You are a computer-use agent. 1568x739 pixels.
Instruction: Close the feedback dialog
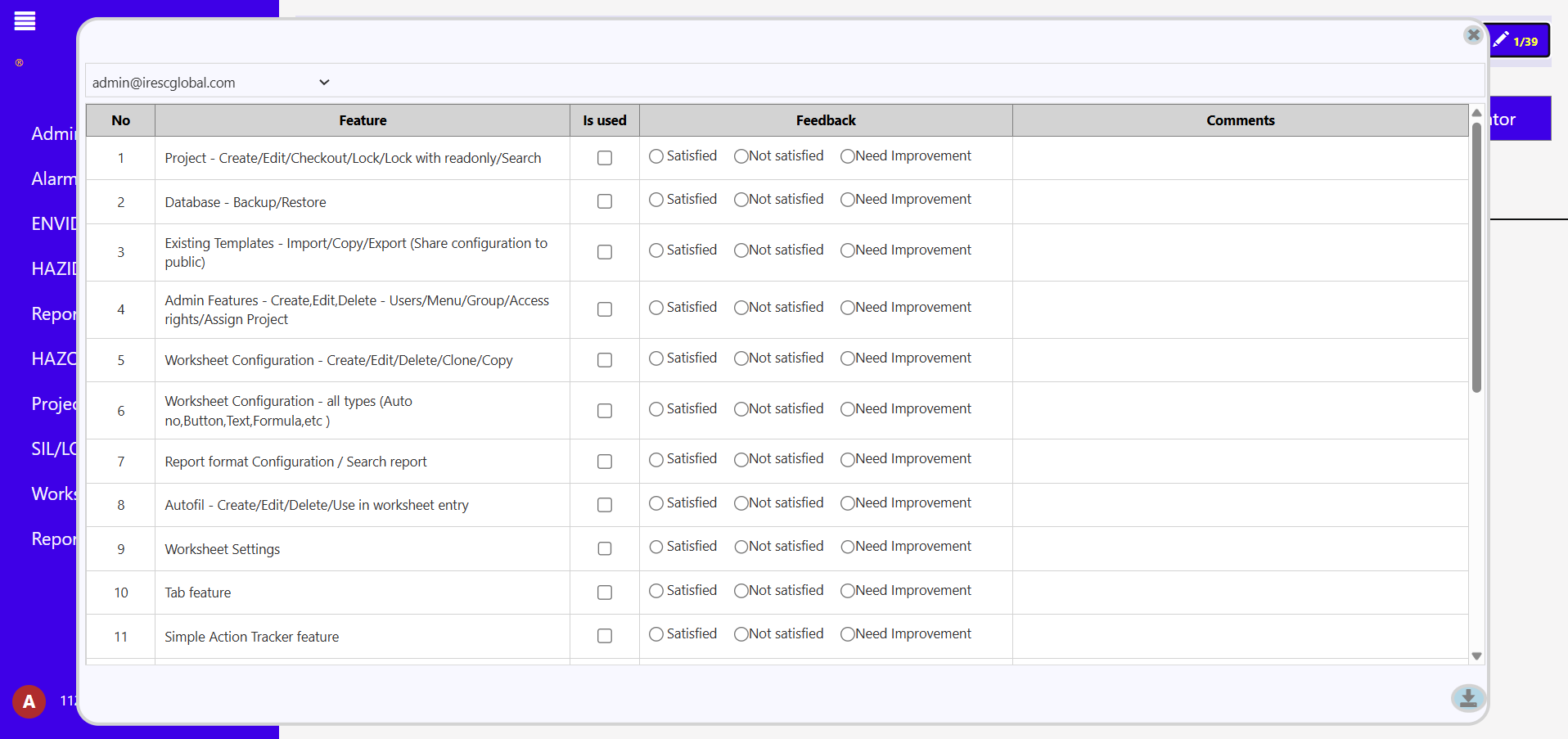pyautogui.click(x=1472, y=35)
